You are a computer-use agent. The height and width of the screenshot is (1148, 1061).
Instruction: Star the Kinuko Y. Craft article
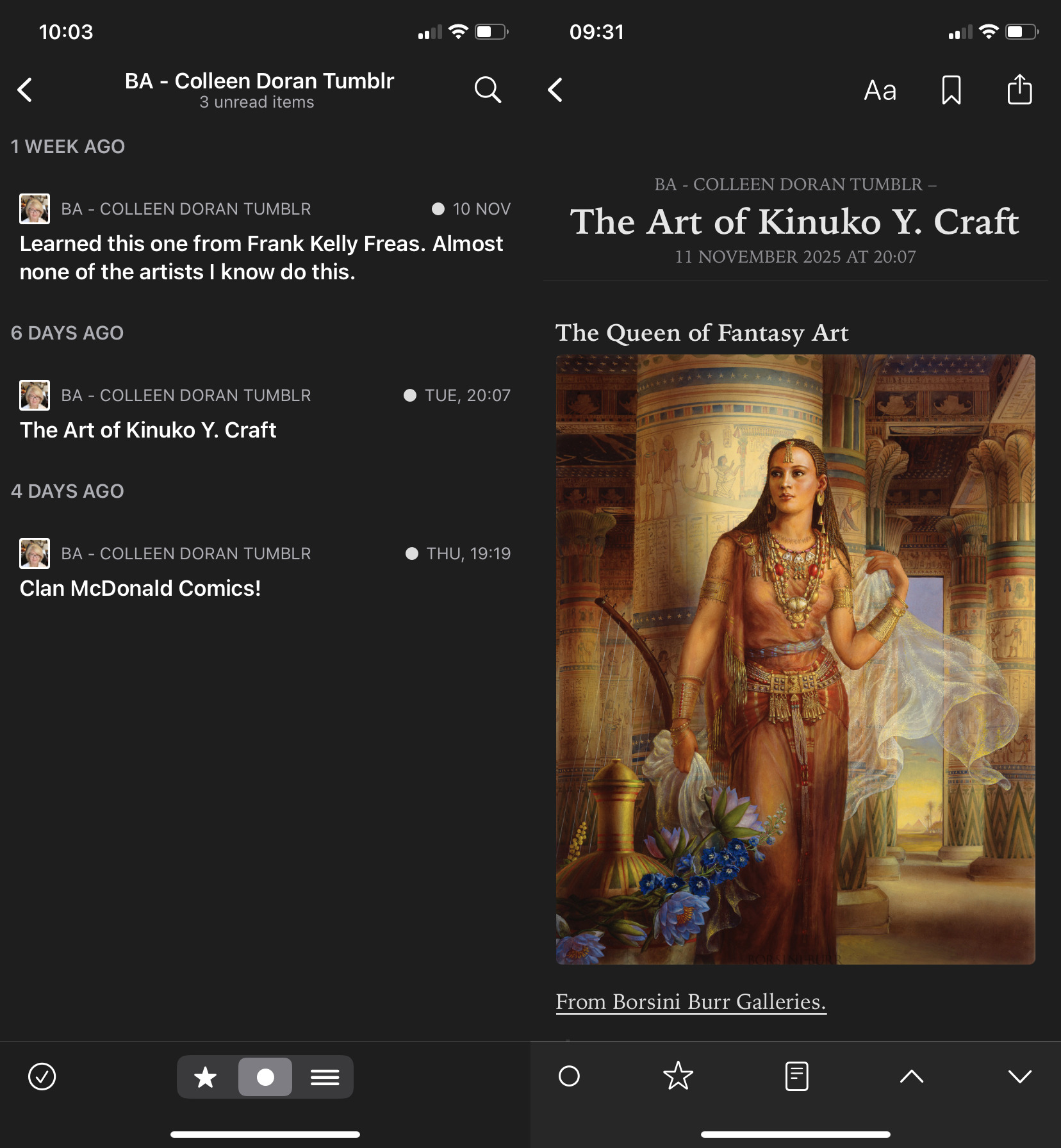[679, 1076]
